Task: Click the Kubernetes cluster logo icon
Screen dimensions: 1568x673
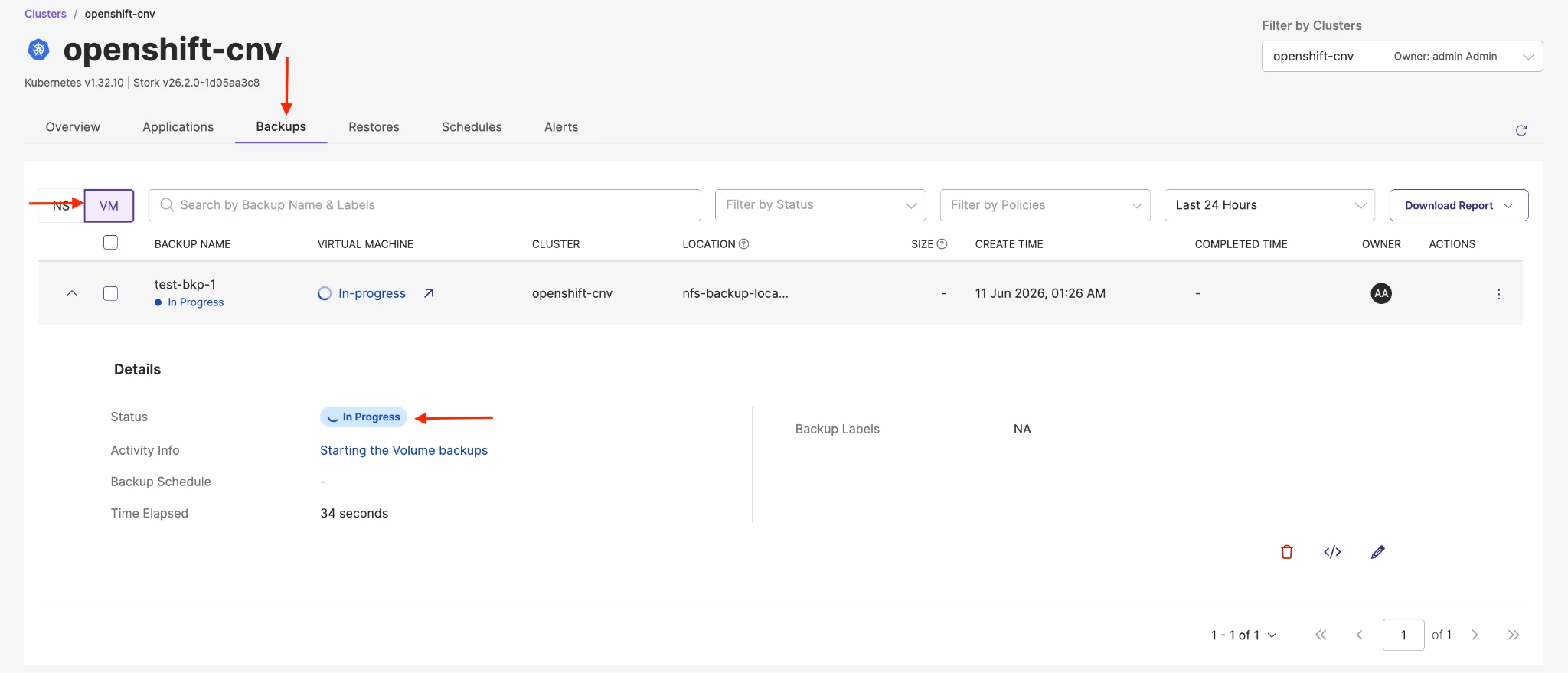Action: click(x=38, y=50)
